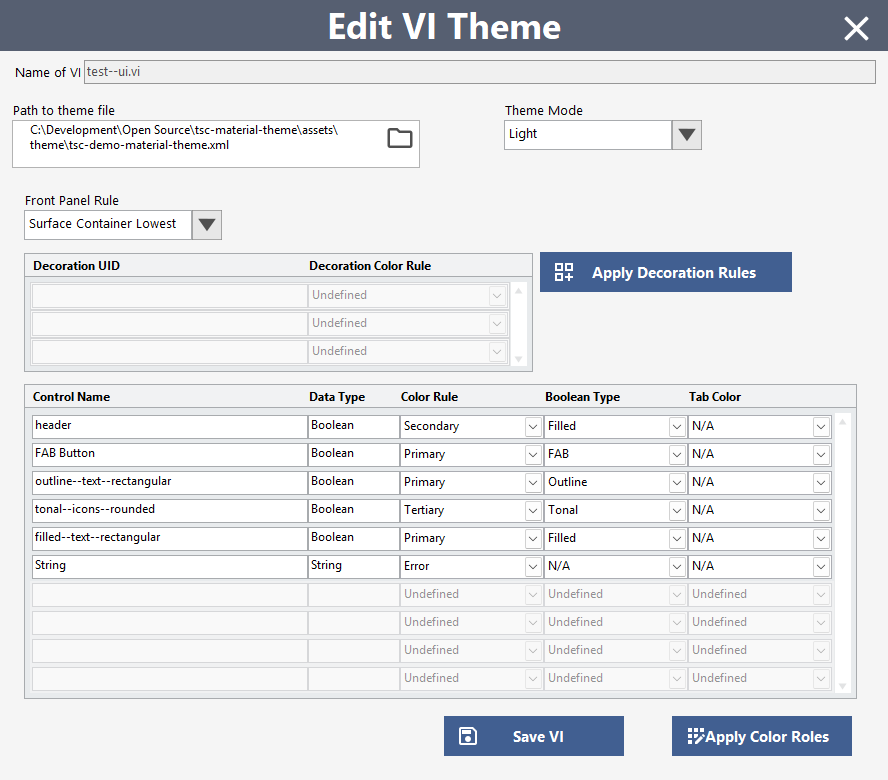Screen dimensions: 888x780
Task: Open Color Rule dropdown for header row
Action: pos(533,426)
